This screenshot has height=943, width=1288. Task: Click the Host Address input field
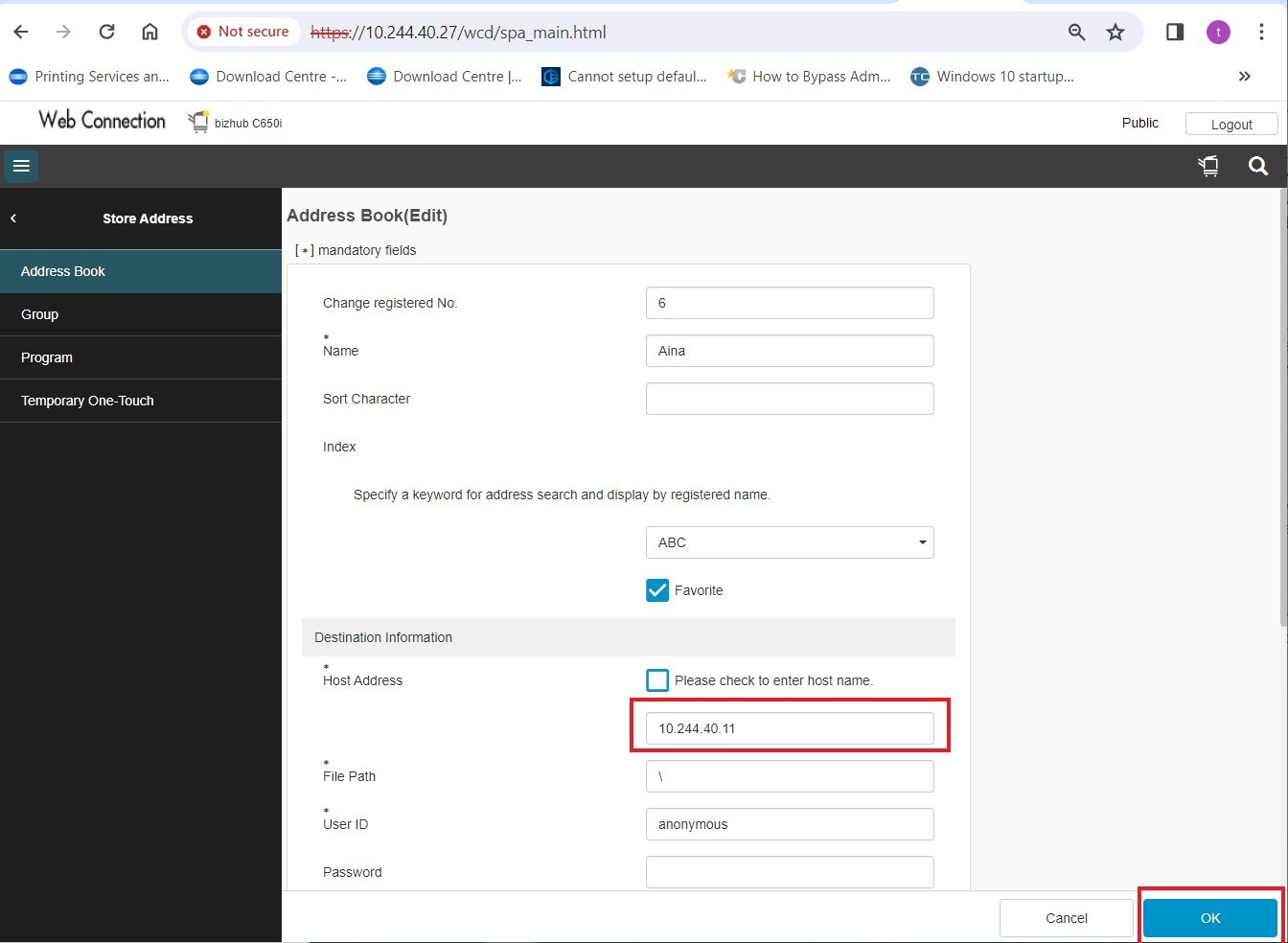[x=790, y=728]
